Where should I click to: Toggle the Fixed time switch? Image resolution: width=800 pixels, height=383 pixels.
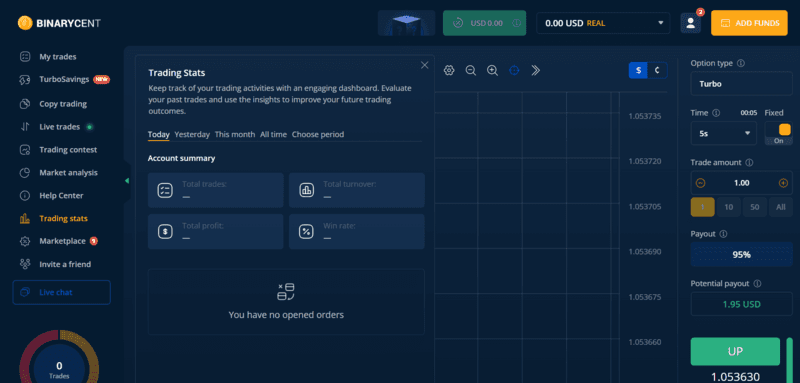point(779,134)
